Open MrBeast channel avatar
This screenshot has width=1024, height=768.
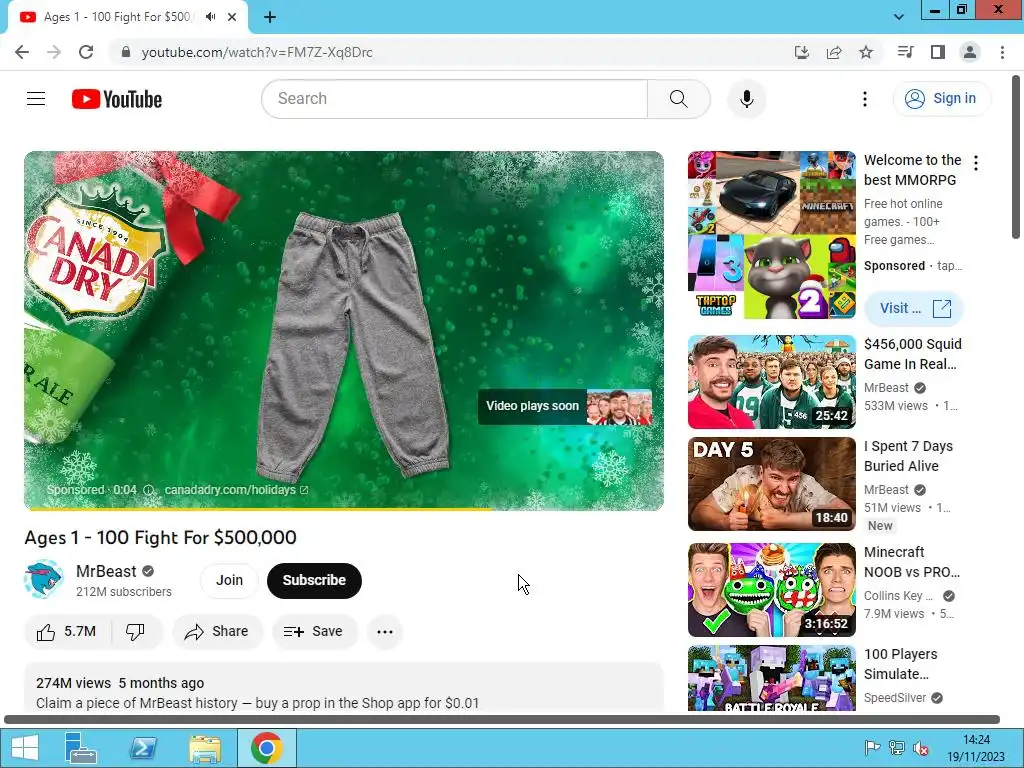(43, 579)
